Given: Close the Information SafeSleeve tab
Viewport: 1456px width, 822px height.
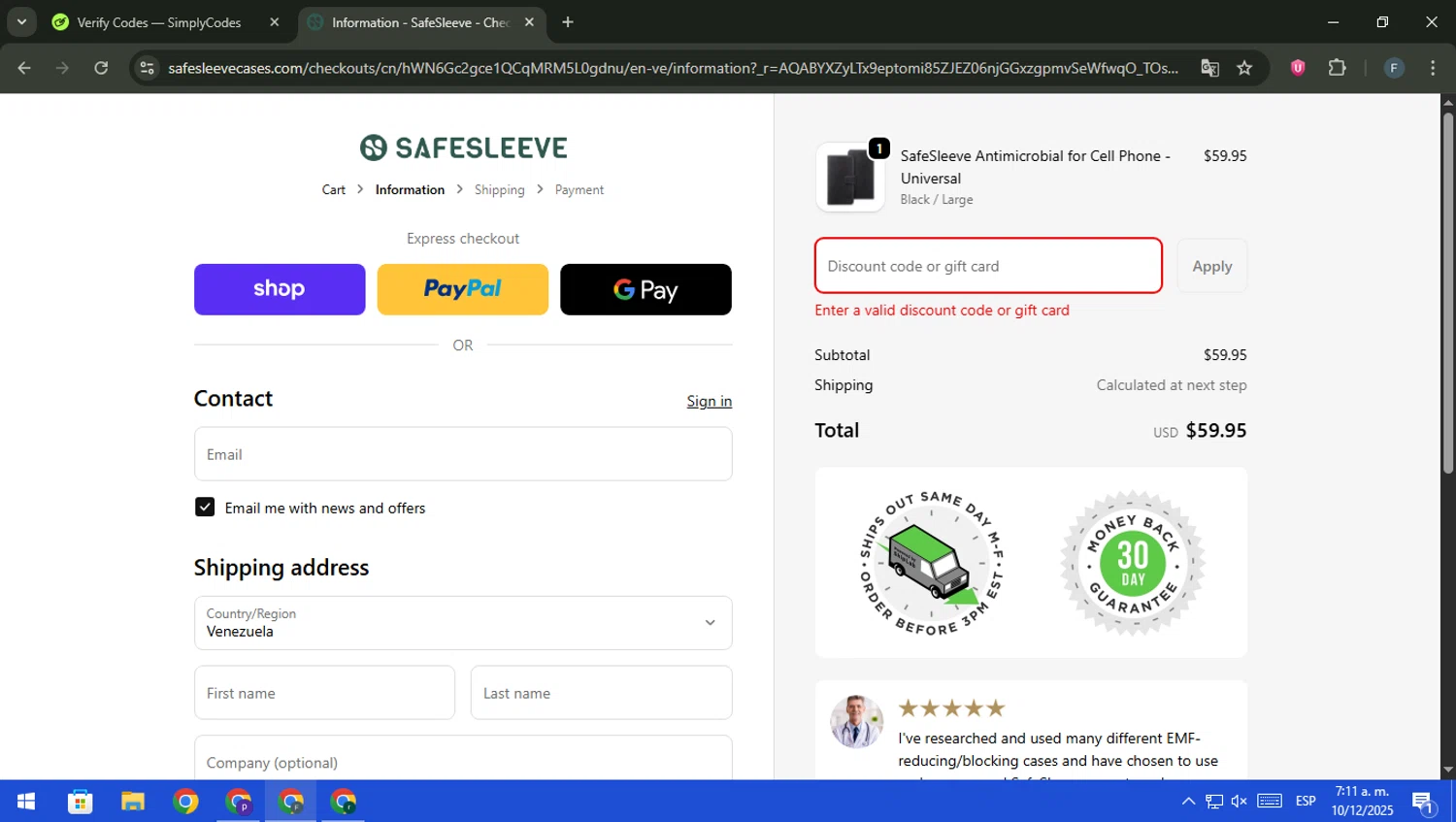Looking at the screenshot, I should [529, 22].
